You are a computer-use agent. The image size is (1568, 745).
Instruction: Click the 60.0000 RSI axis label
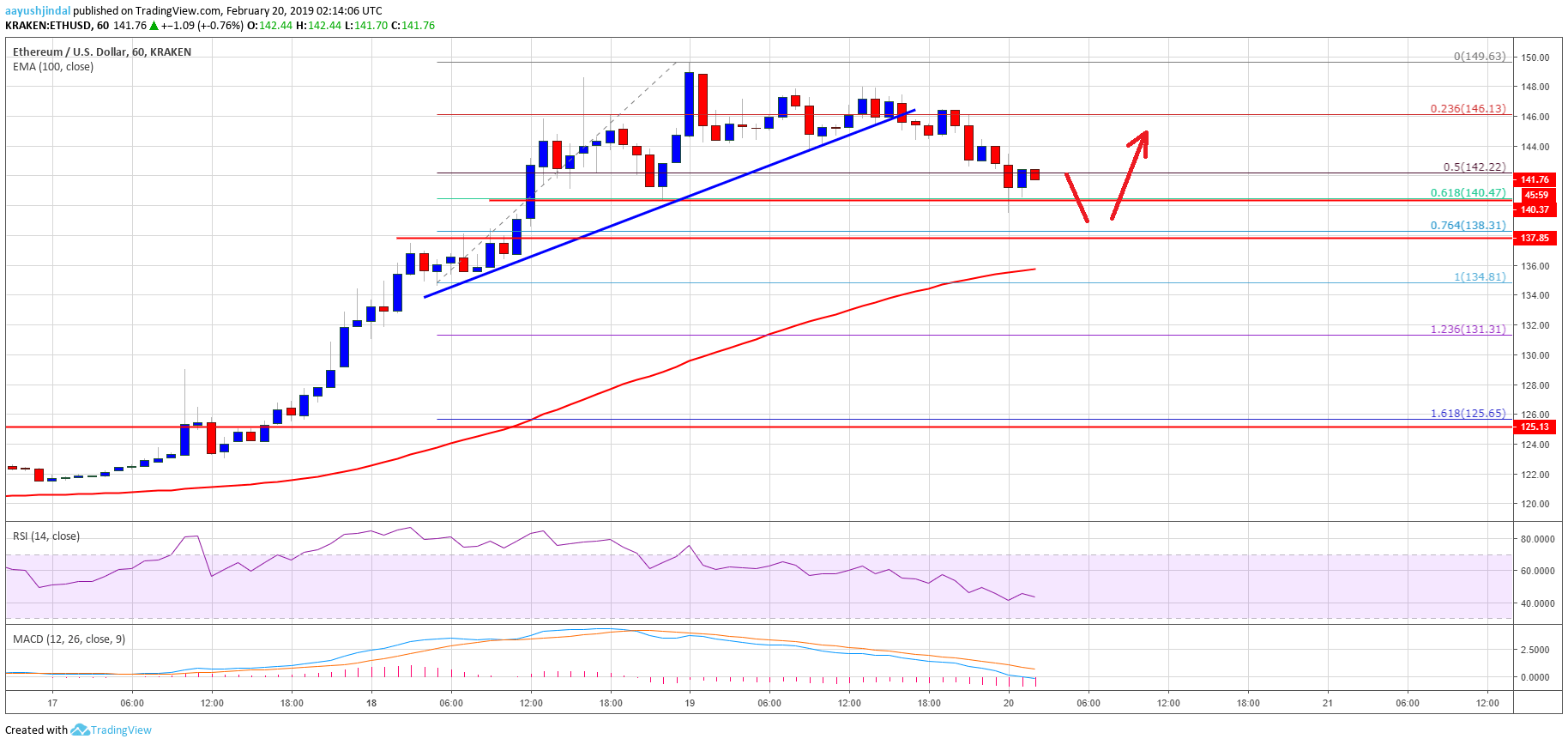pos(1538,571)
